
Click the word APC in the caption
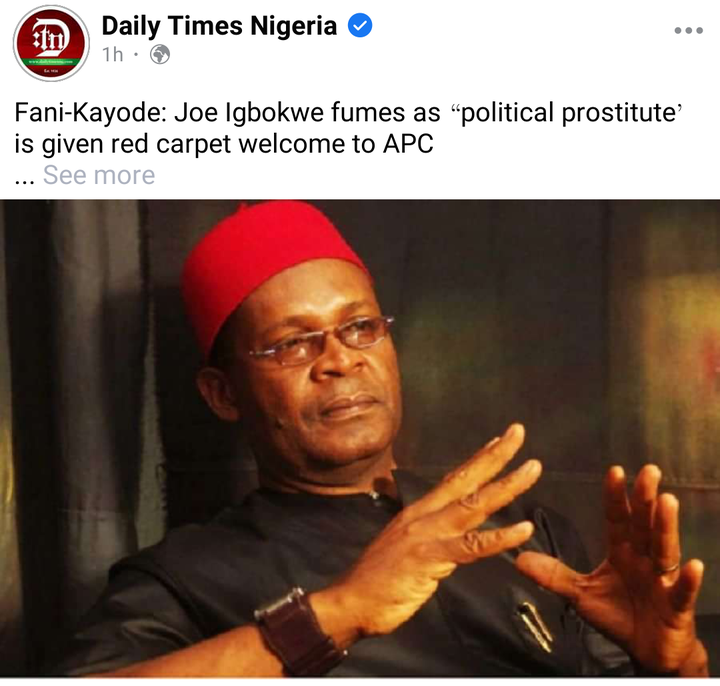408,144
